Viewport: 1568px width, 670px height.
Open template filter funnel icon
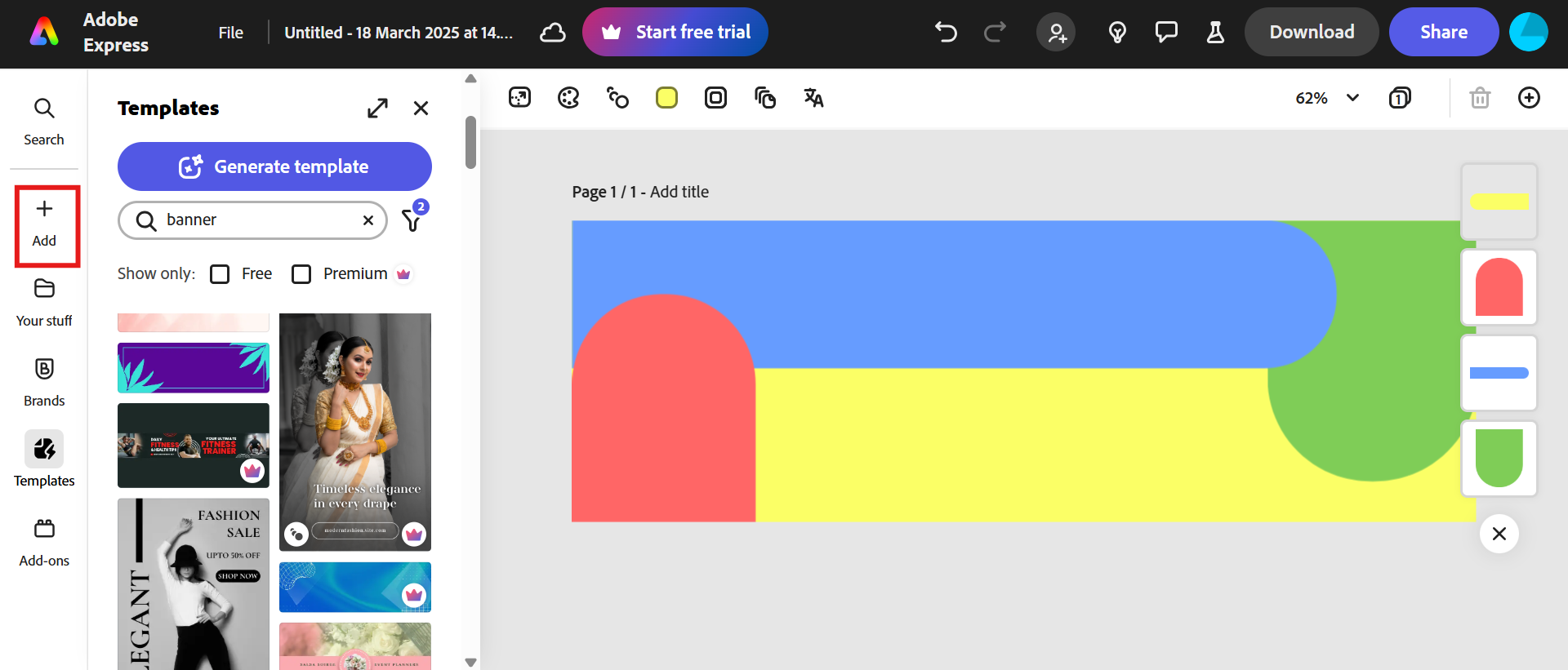412,220
